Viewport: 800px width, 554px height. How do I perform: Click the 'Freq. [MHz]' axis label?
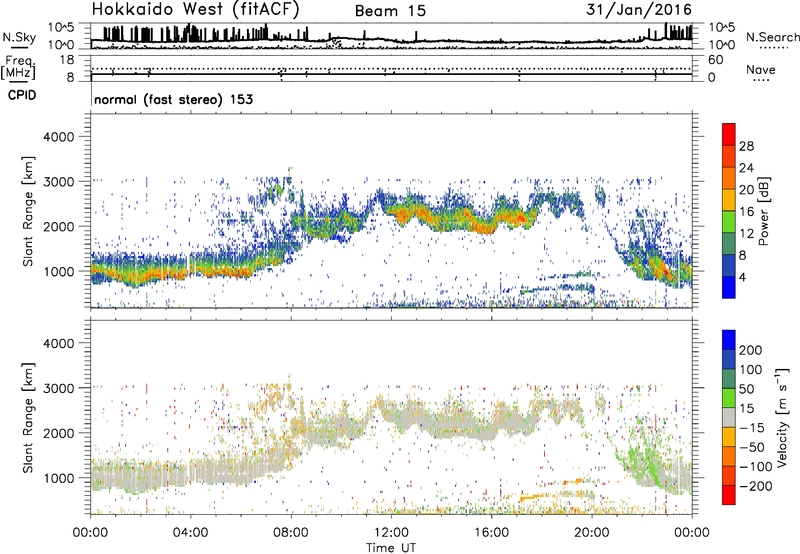click(x=18, y=68)
